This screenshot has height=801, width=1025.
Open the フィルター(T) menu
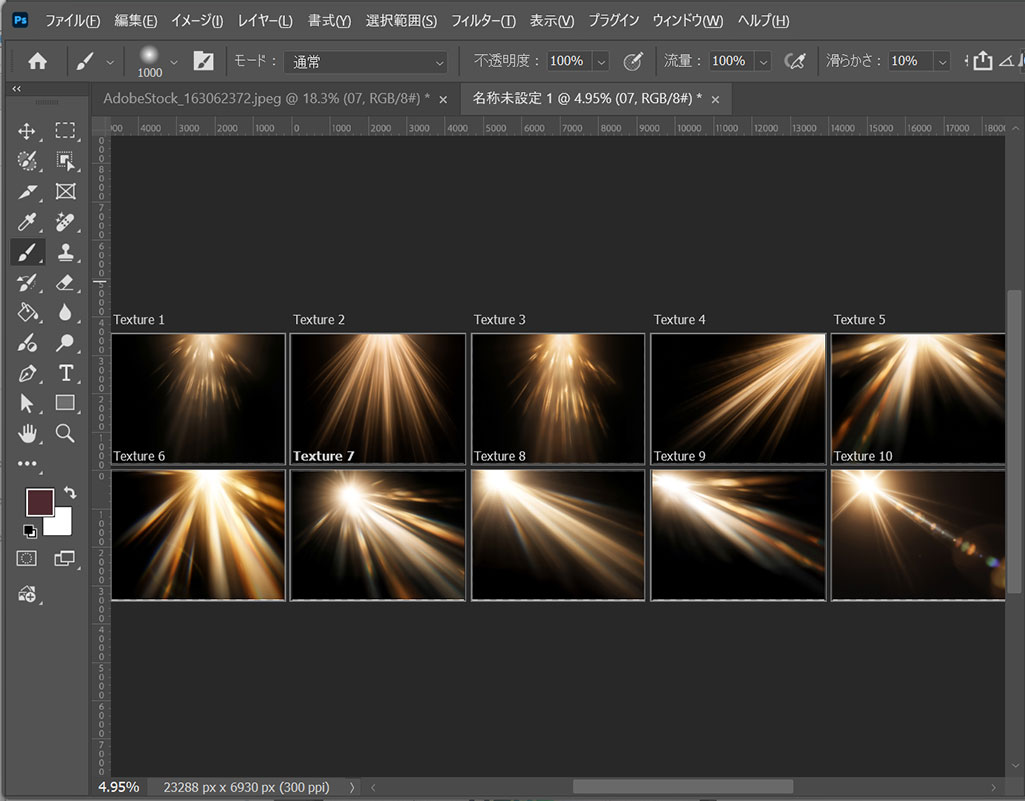(x=483, y=21)
